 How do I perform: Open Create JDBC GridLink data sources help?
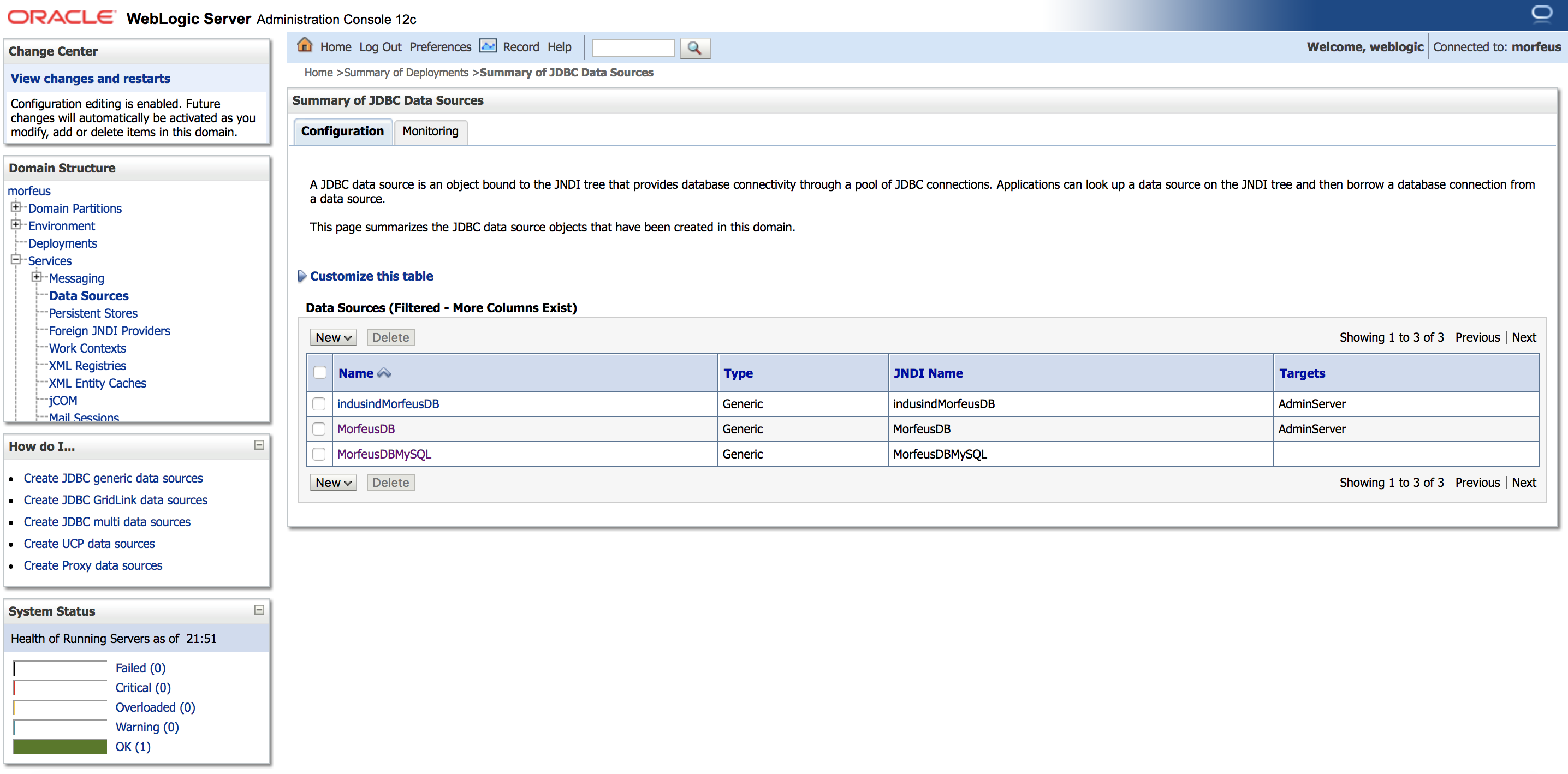pos(116,500)
